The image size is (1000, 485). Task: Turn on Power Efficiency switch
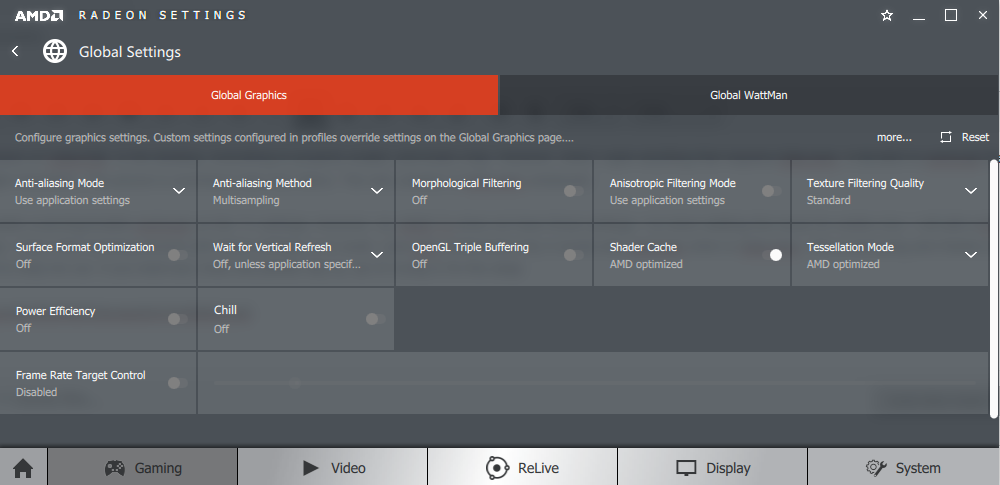click(x=177, y=319)
